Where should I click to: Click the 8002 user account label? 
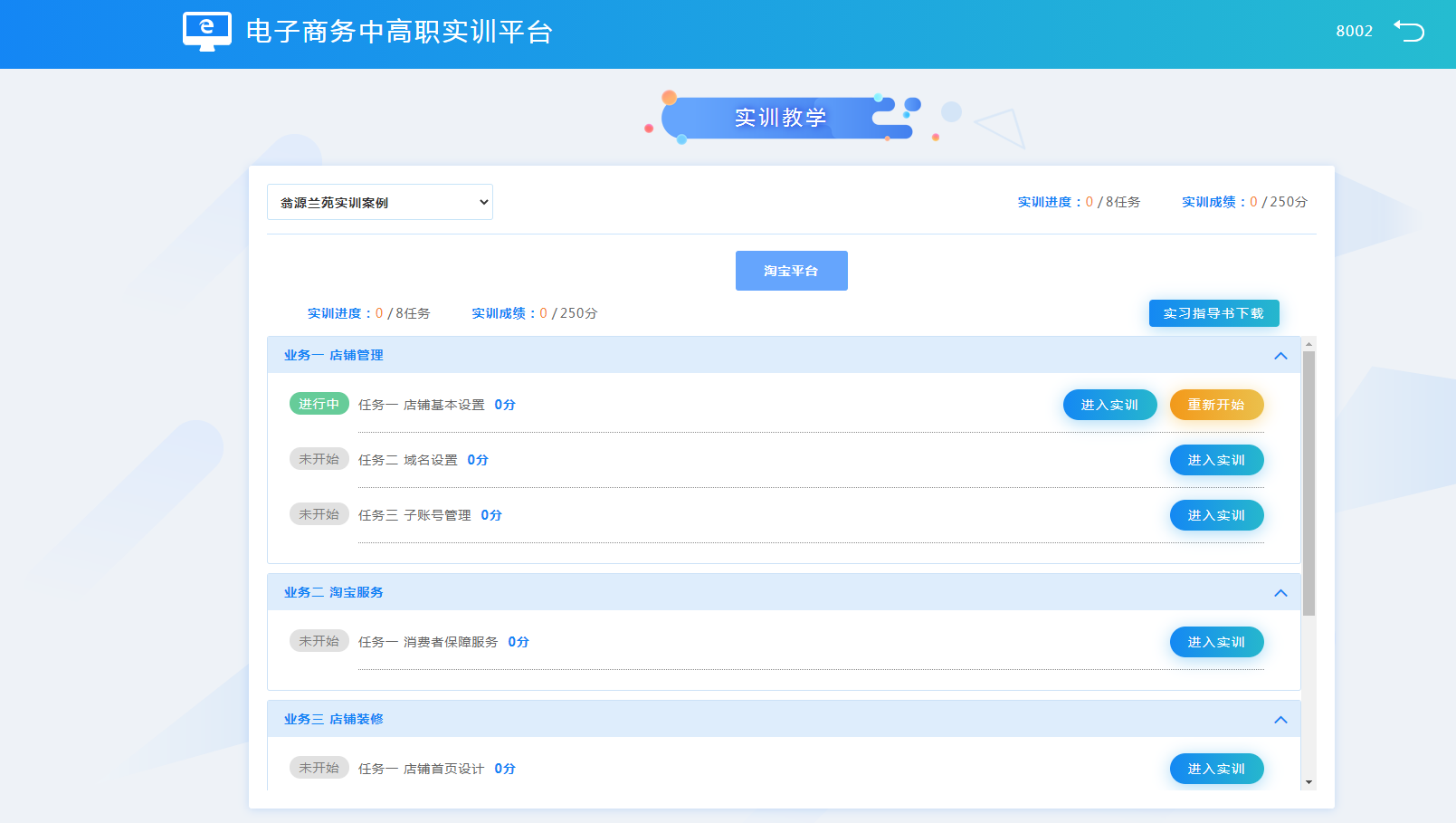click(x=1354, y=31)
